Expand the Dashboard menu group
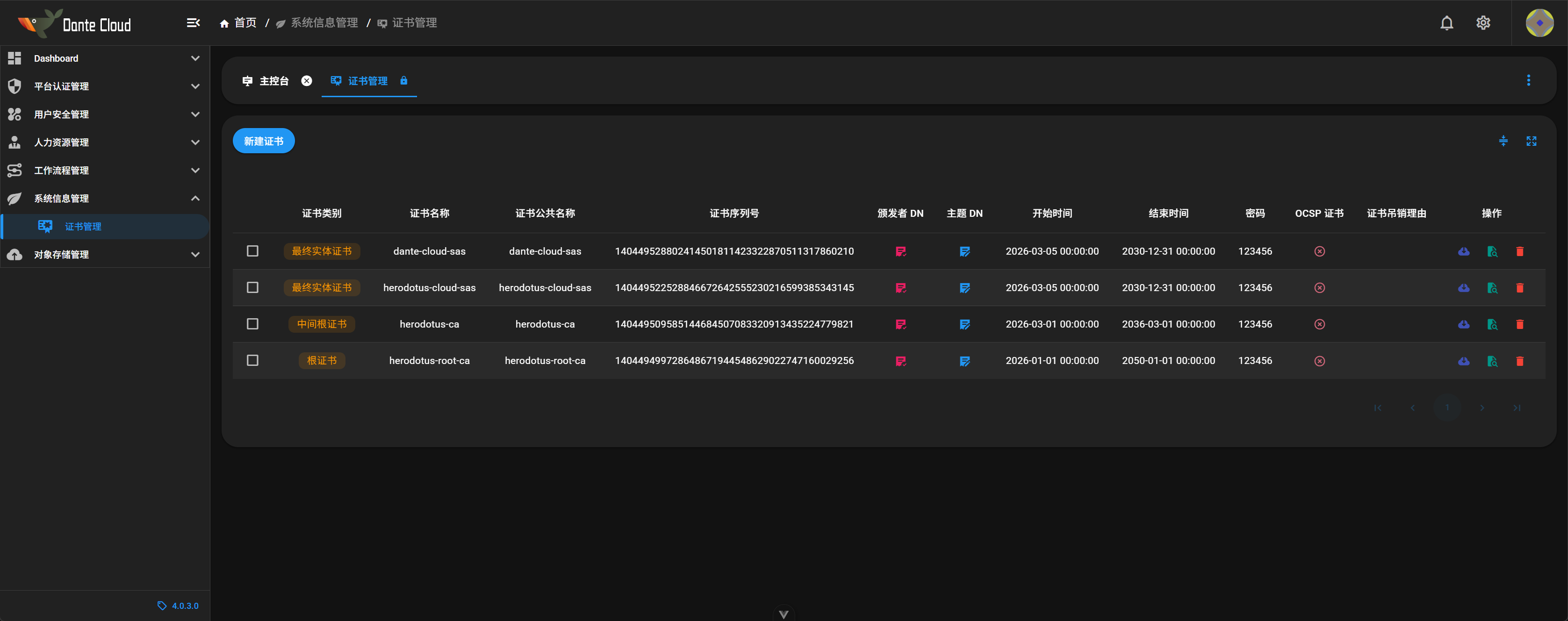The width and height of the screenshot is (1568, 621). point(103,58)
